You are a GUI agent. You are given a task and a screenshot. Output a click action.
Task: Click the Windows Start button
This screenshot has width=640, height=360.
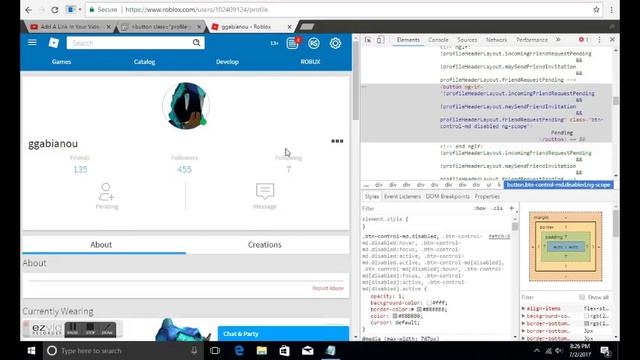click(x=31, y=351)
